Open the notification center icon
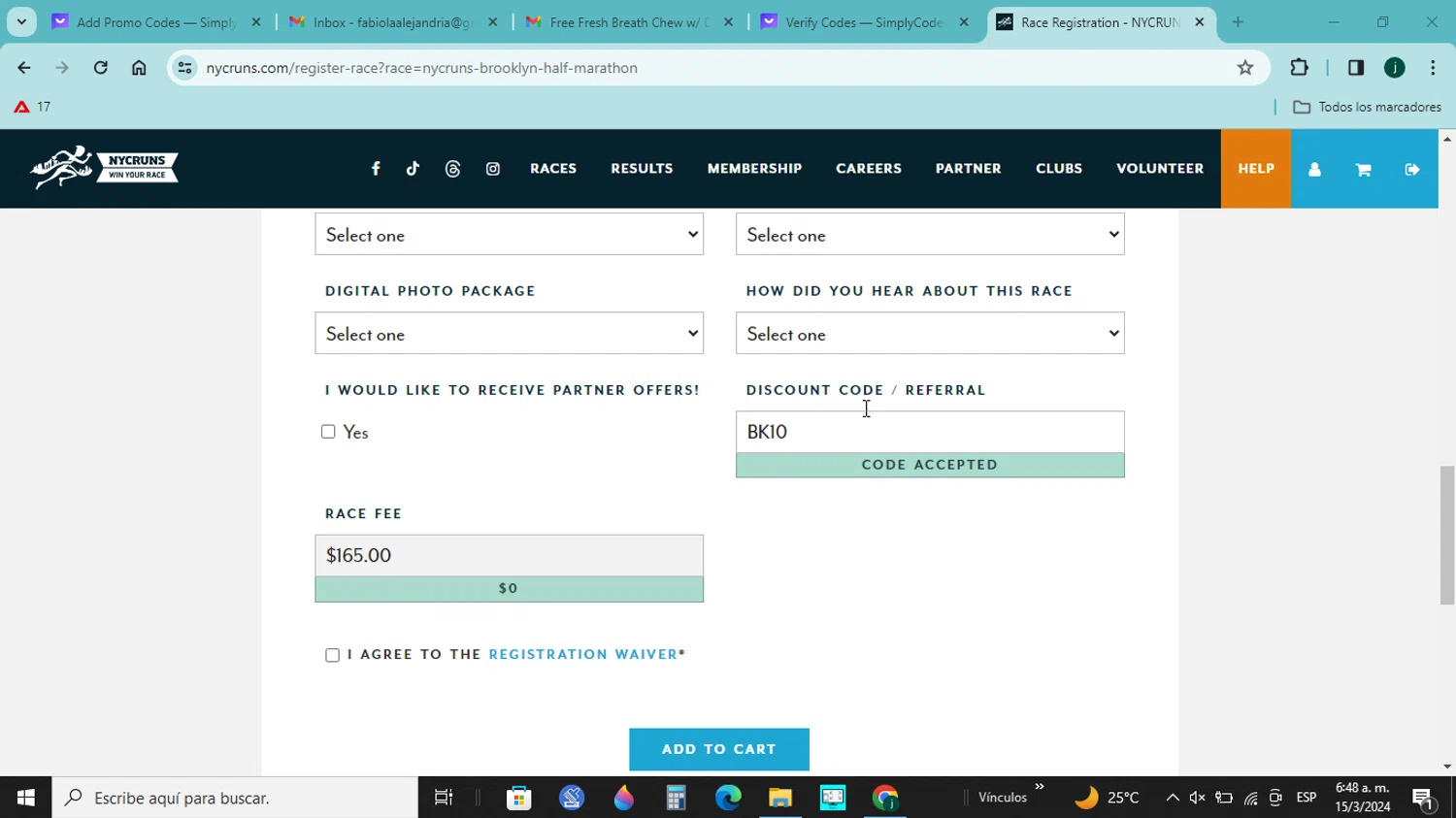1456x818 pixels. [1424, 799]
